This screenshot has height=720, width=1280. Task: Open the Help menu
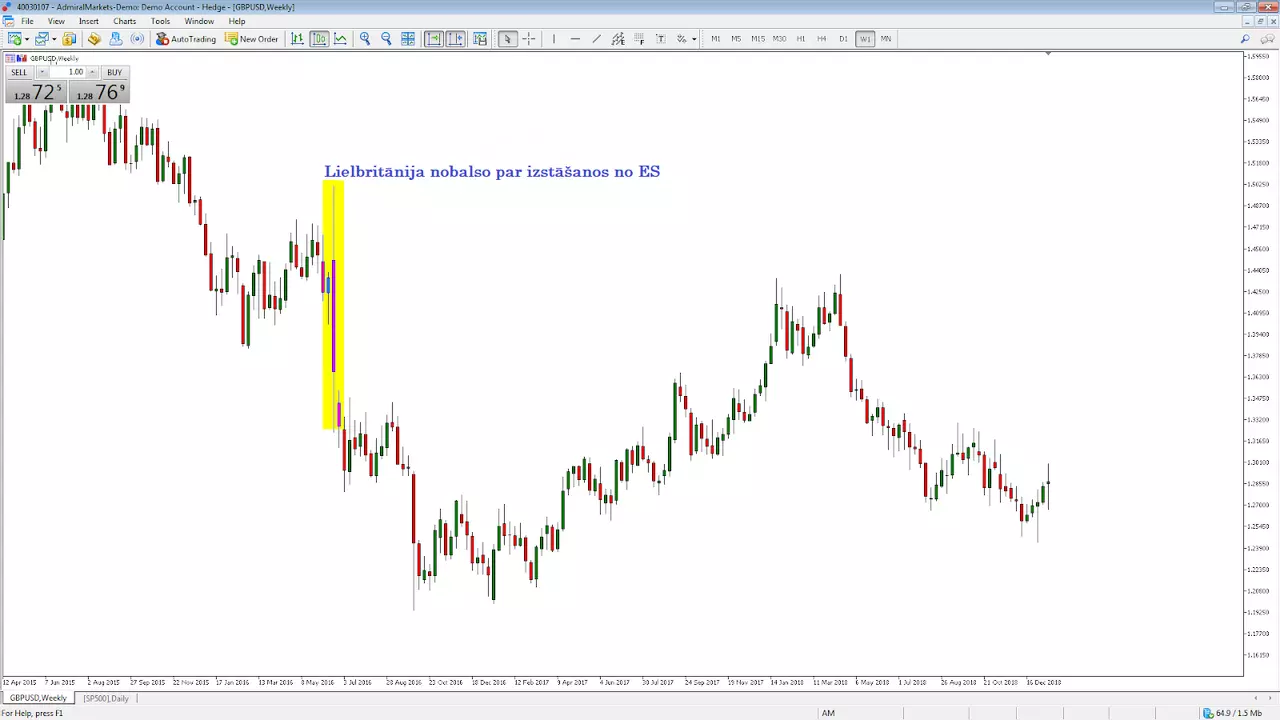(x=237, y=21)
